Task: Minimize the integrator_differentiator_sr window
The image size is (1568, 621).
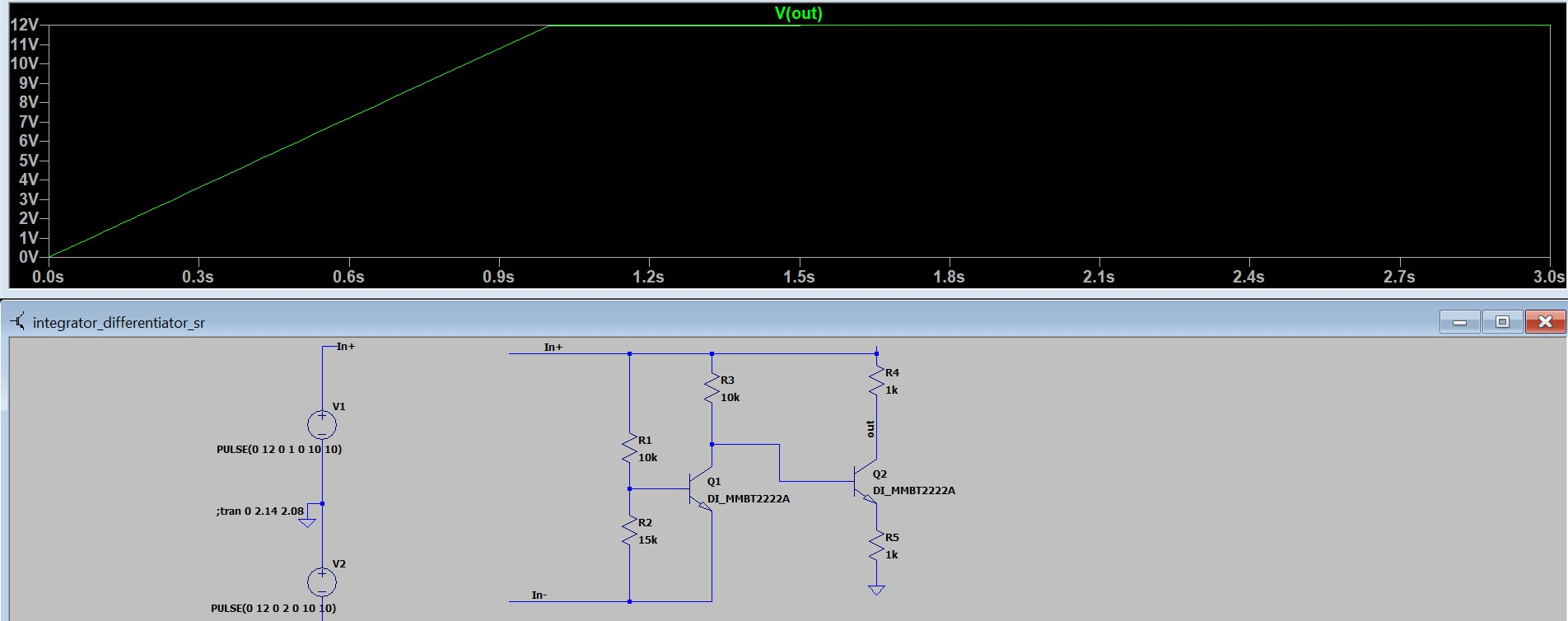Action: (x=1460, y=322)
